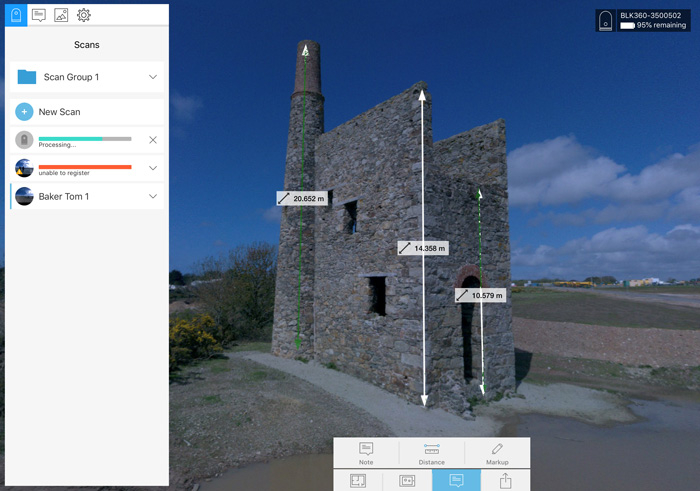Pick the Markup pencil tool
This screenshot has width=700, height=491.
click(x=497, y=453)
